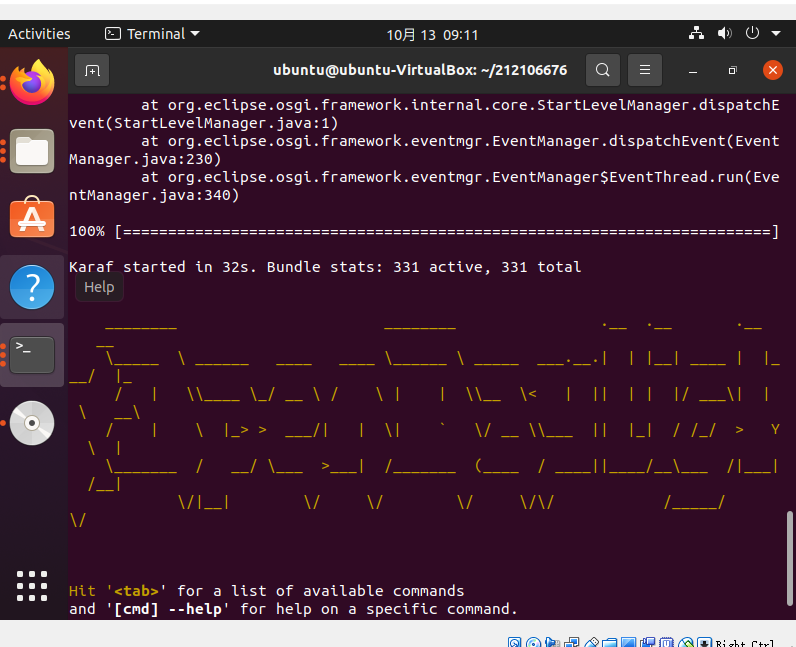Image resolution: width=796 pixels, height=647 pixels.
Task: Click the 100% progress bar line
Action: (424, 232)
